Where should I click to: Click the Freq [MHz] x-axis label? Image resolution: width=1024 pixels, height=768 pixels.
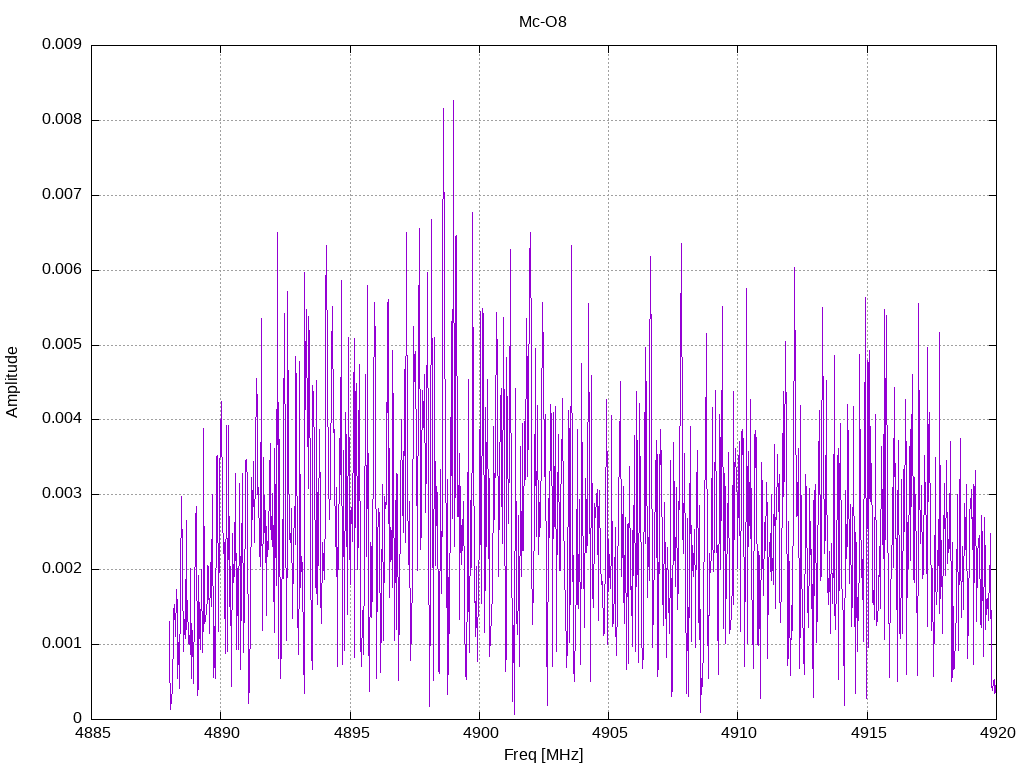[543, 755]
